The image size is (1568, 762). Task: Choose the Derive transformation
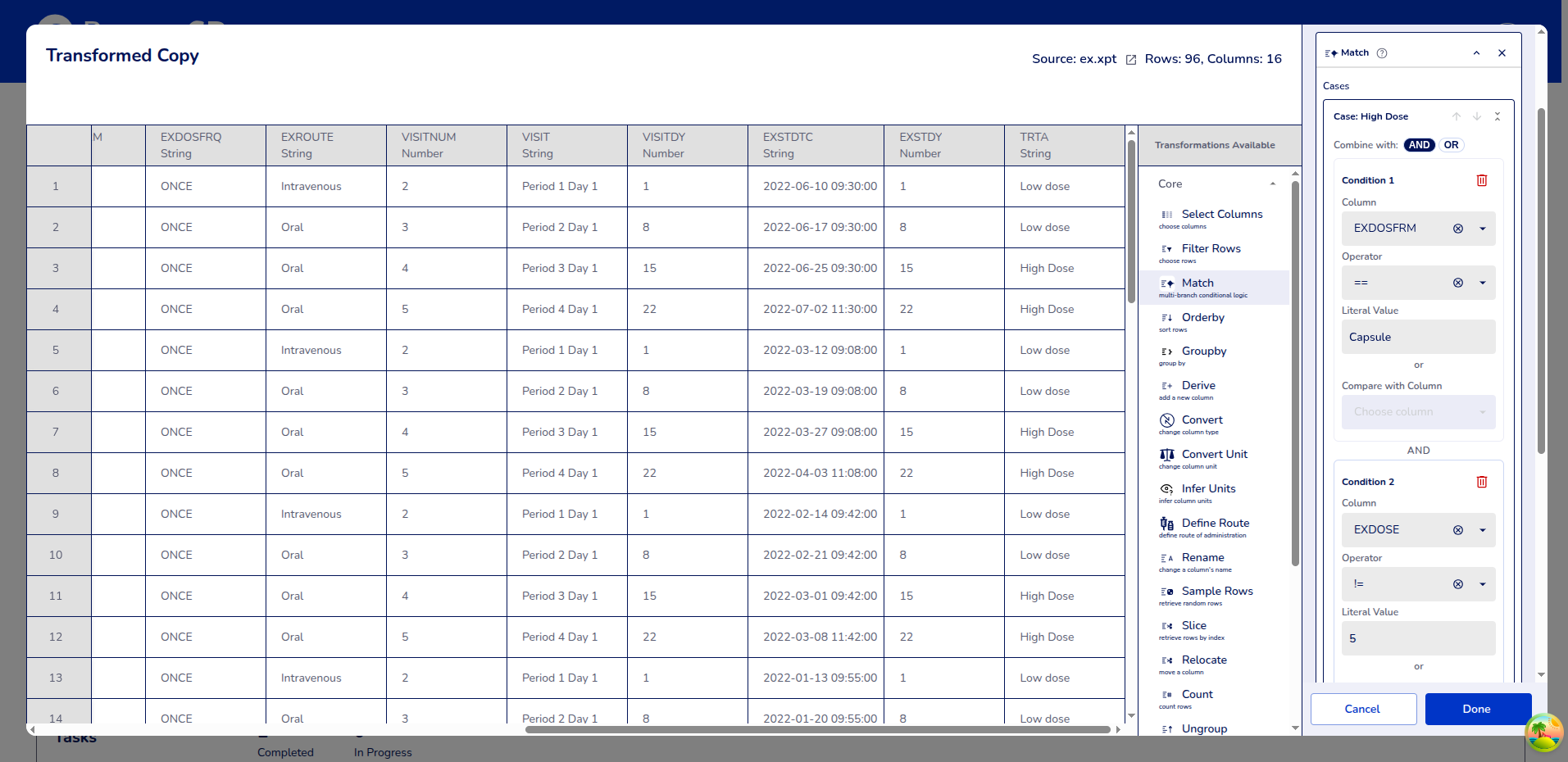point(1198,386)
